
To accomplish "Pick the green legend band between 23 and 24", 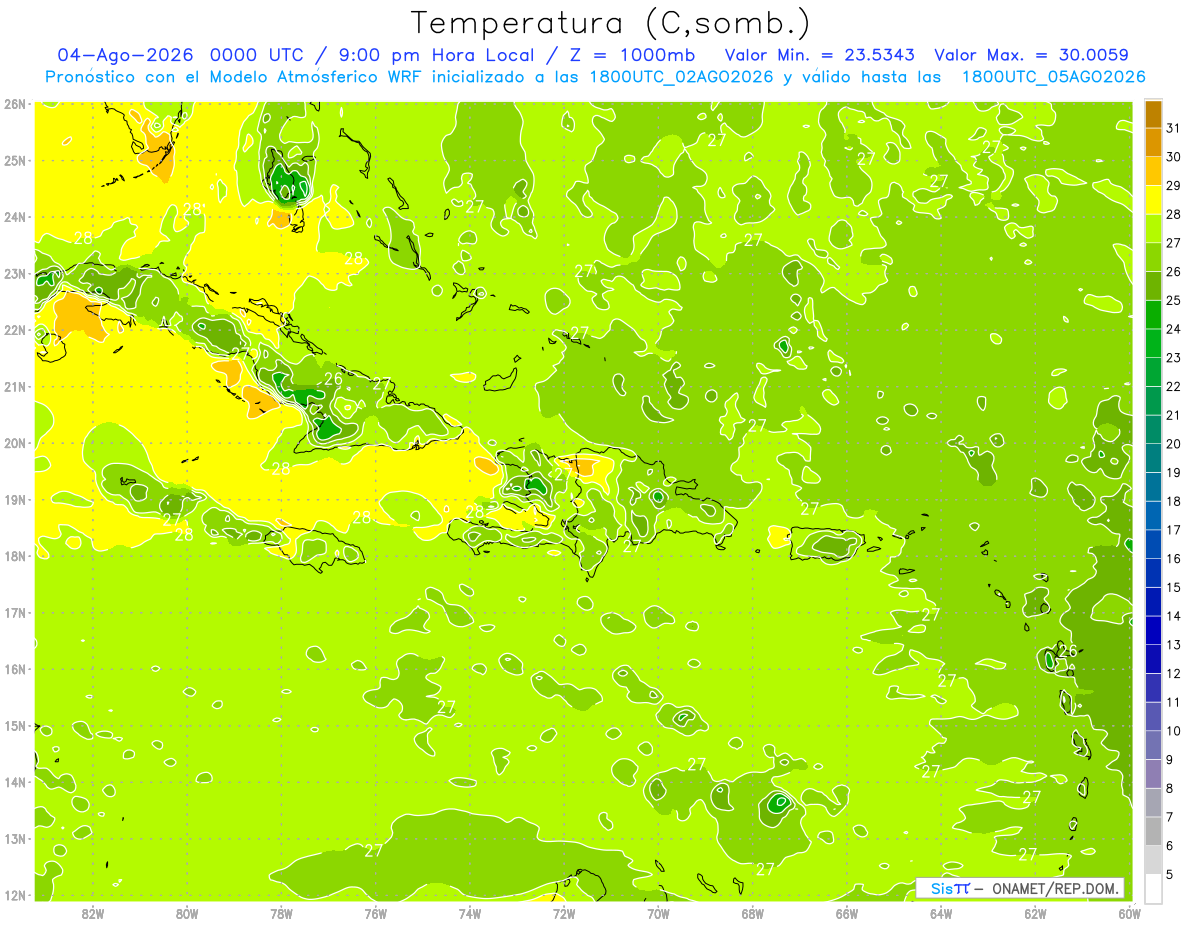I will click(1153, 343).
